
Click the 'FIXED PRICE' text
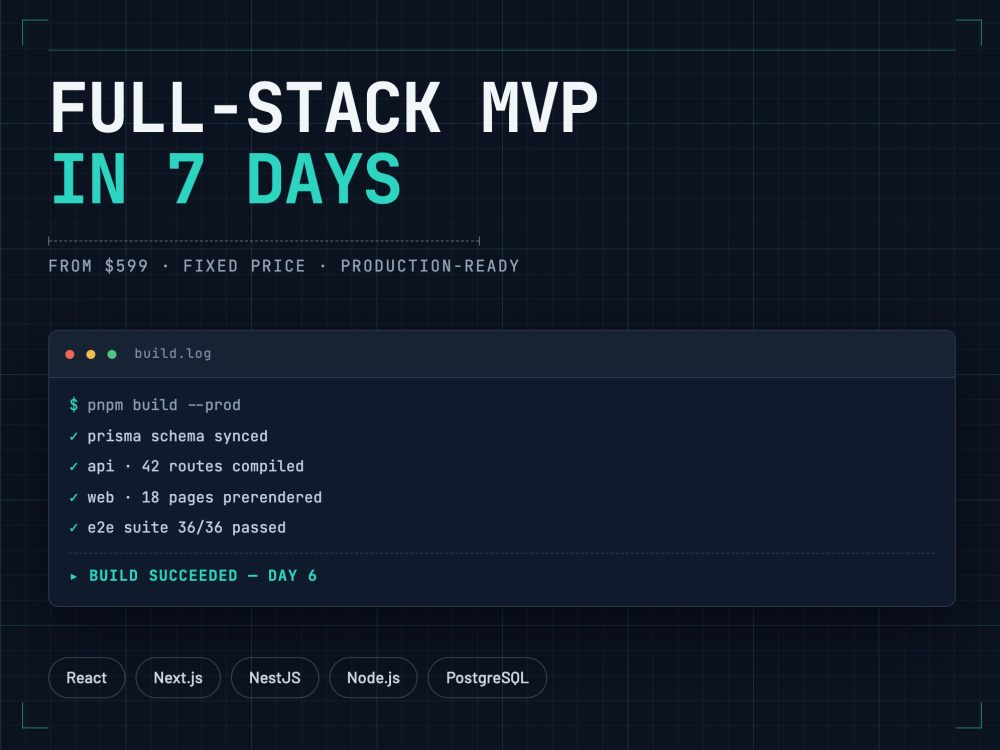[244, 266]
